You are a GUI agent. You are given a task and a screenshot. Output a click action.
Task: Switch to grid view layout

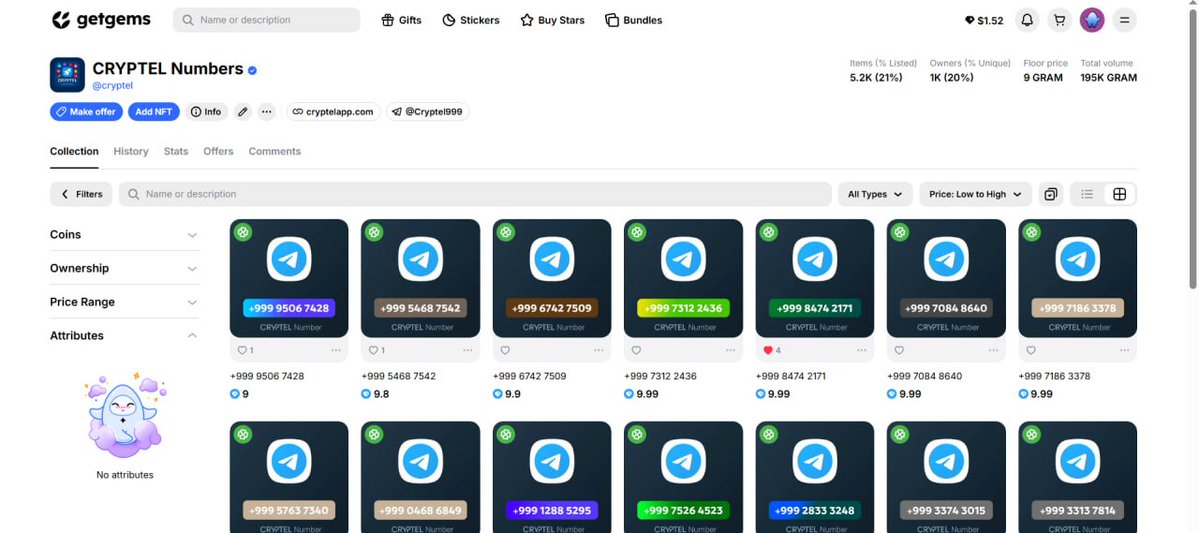[1119, 194]
